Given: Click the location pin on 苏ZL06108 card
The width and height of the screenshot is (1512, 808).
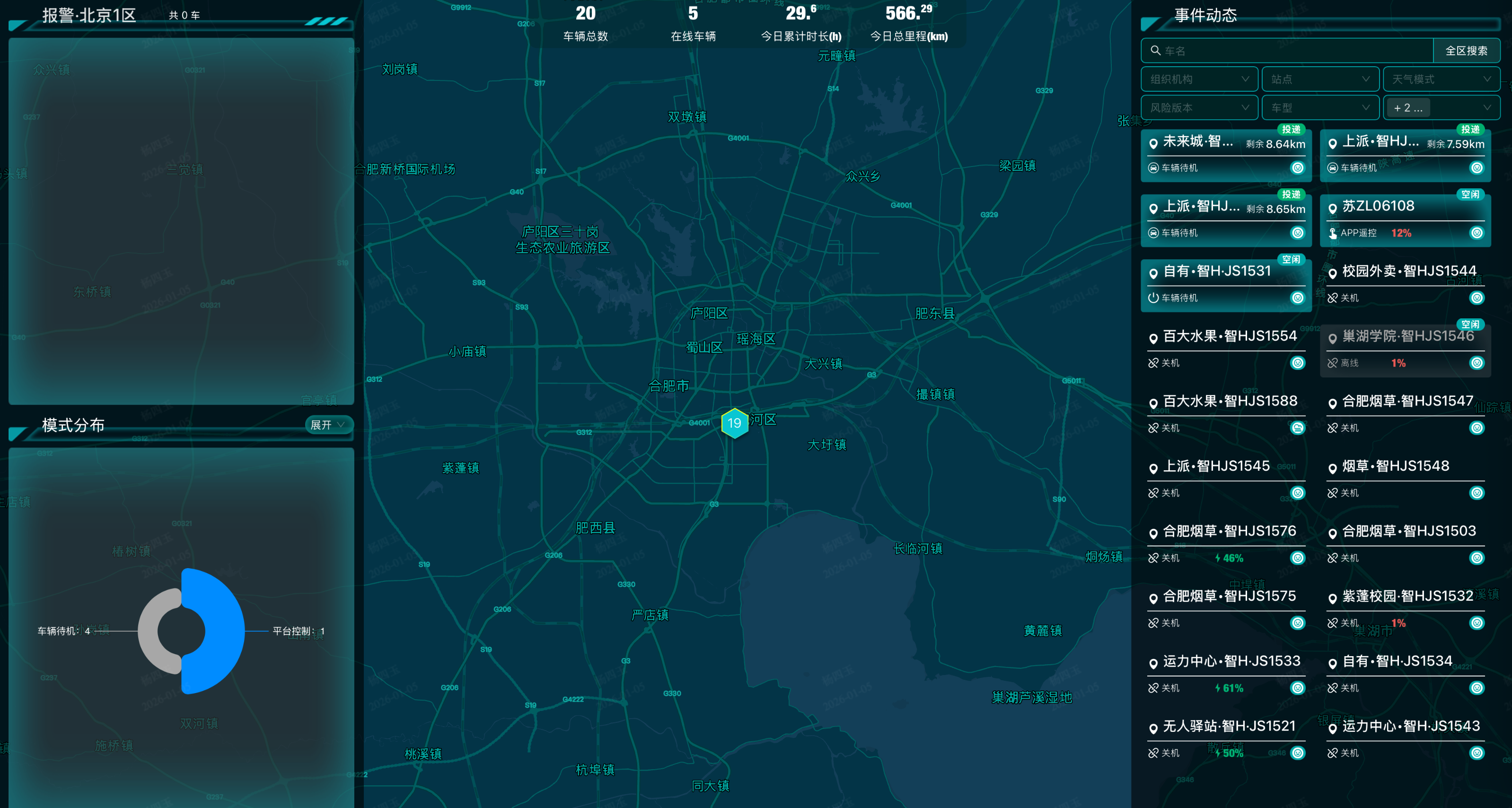Looking at the screenshot, I should [1332, 208].
